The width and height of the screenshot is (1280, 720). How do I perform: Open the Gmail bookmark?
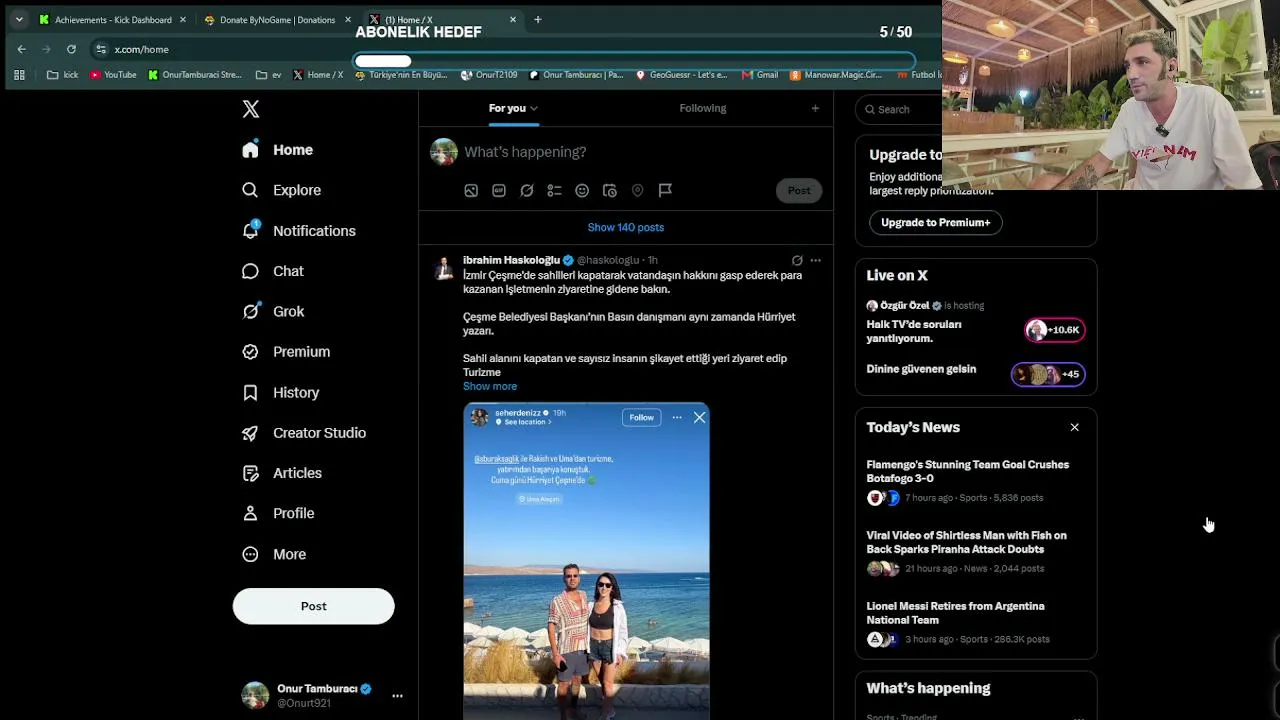coord(760,75)
